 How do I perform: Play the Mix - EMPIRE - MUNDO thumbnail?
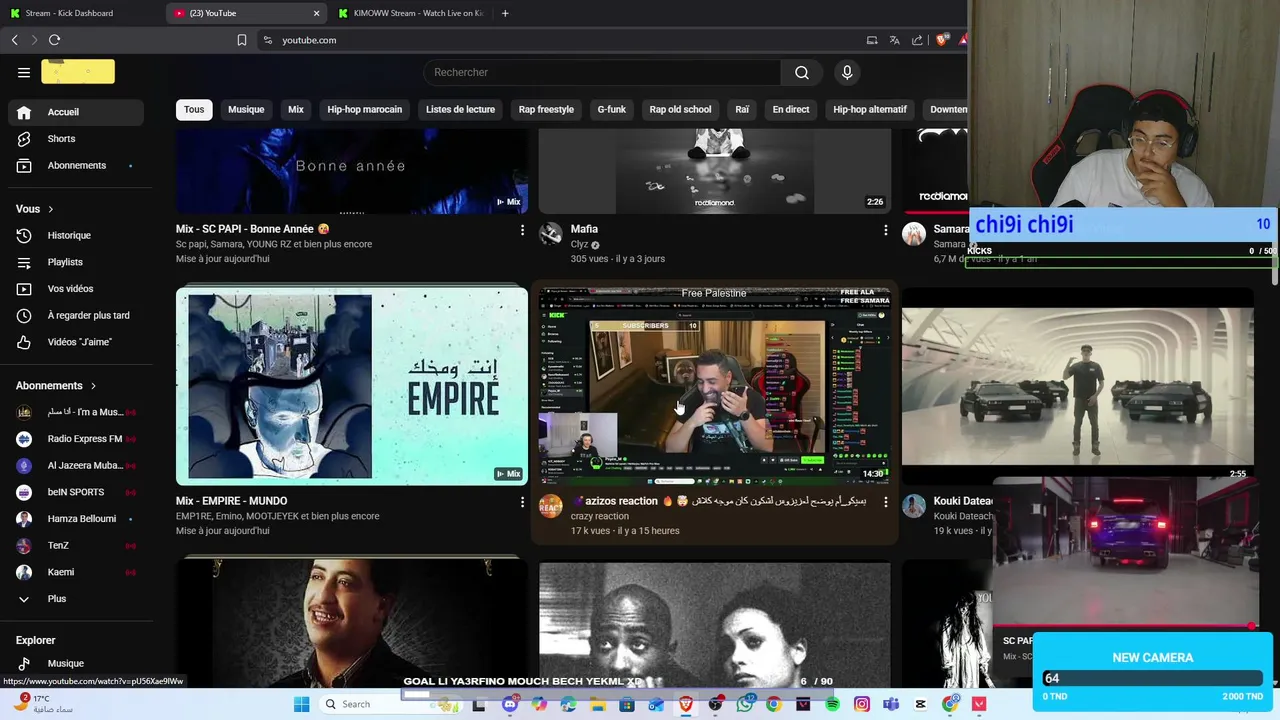pos(352,386)
